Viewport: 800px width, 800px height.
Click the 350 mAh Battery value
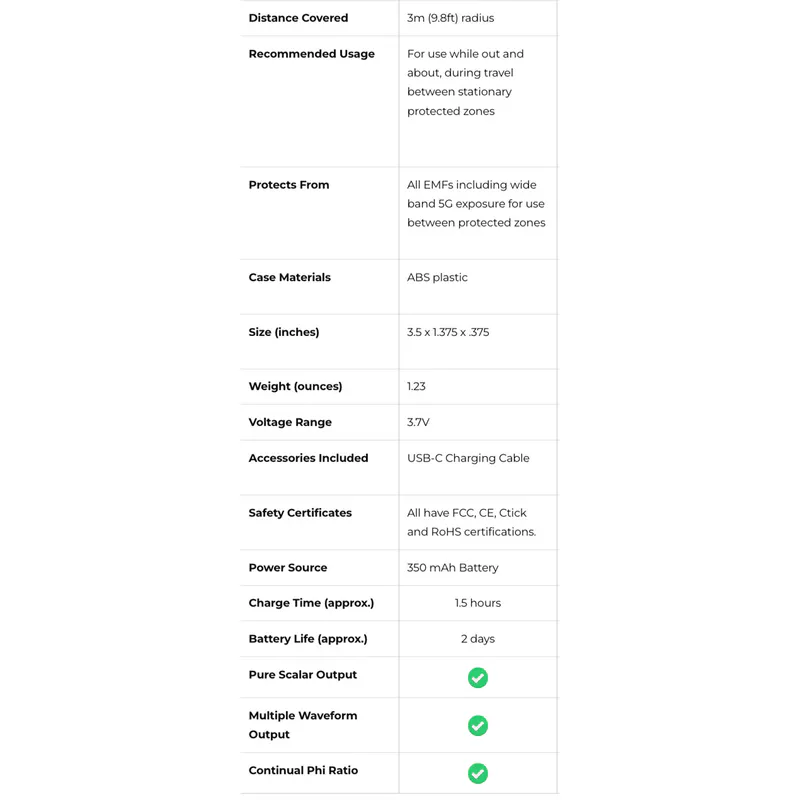tap(452, 568)
